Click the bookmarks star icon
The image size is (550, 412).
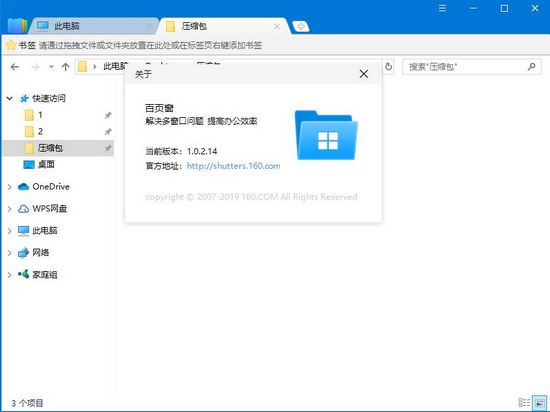(11, 45)
